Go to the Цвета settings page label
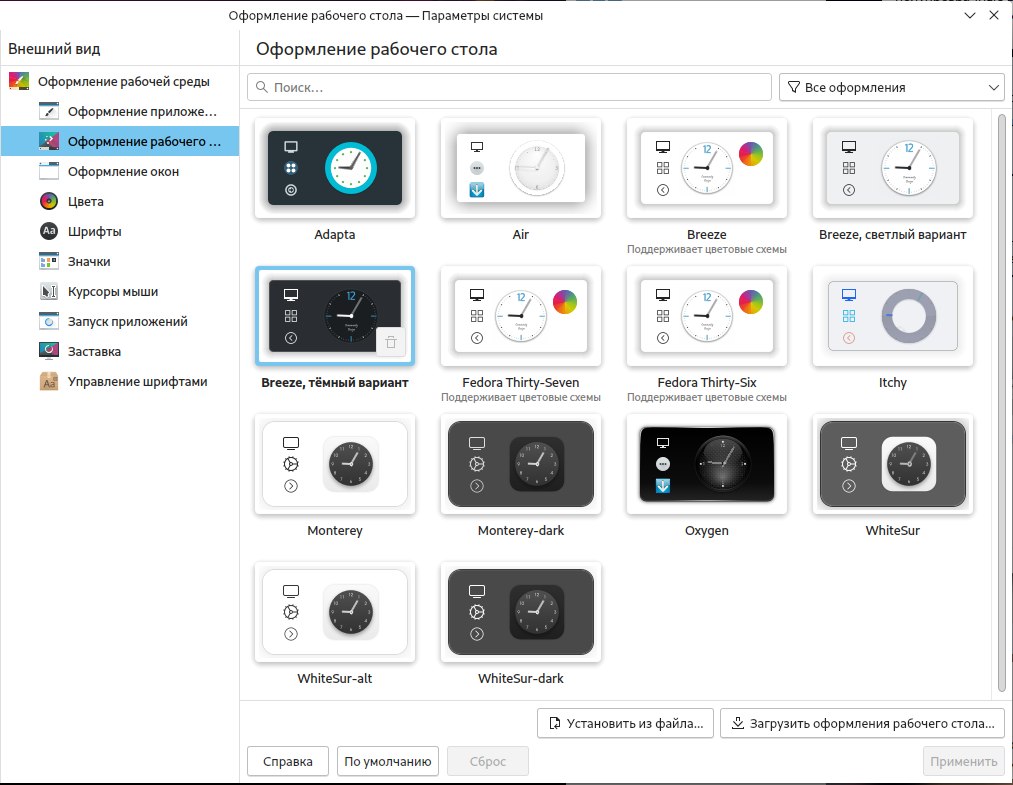Viewport: 1013px width, 785px height. [x=85, y=201]
